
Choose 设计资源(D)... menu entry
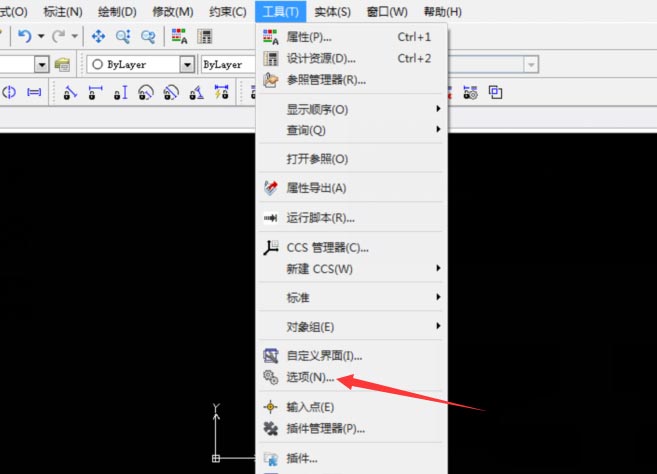click(x=352, y=58)
